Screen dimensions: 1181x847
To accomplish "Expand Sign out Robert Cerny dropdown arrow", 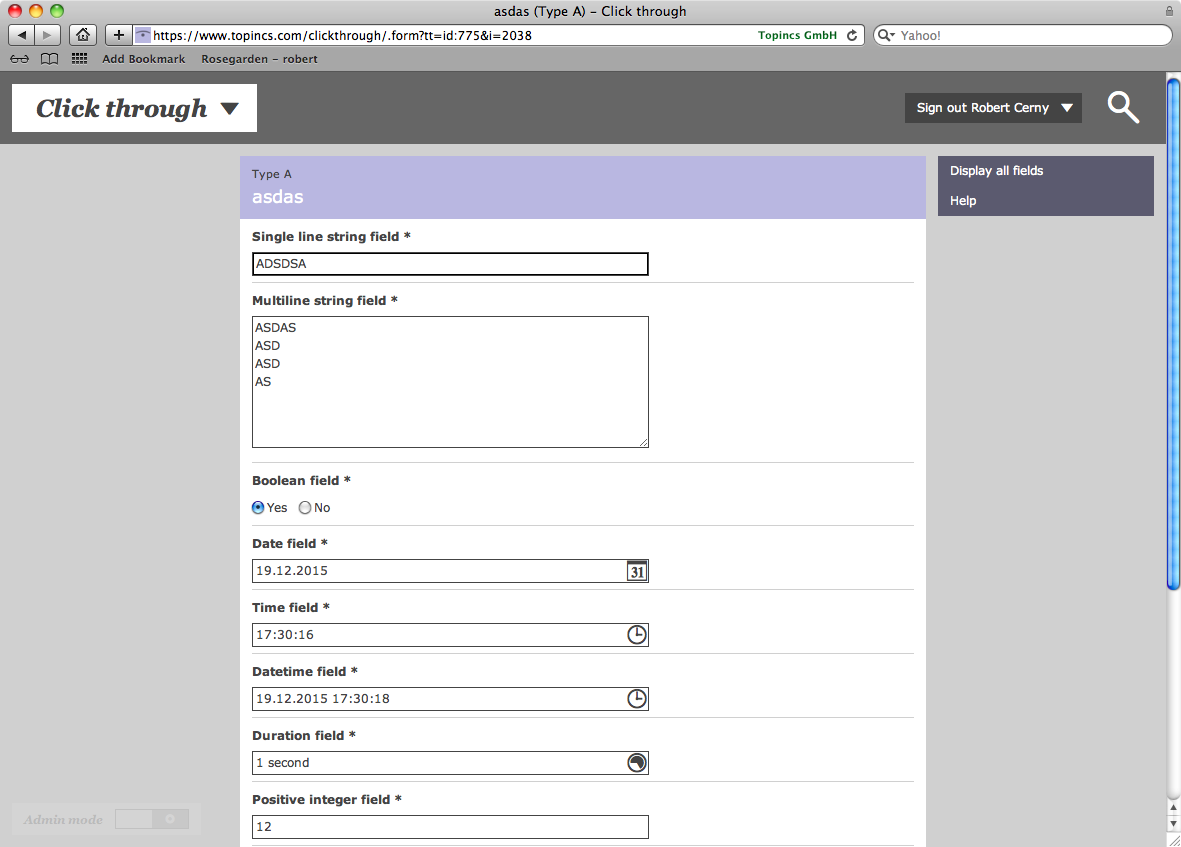I will point(1067,108).
